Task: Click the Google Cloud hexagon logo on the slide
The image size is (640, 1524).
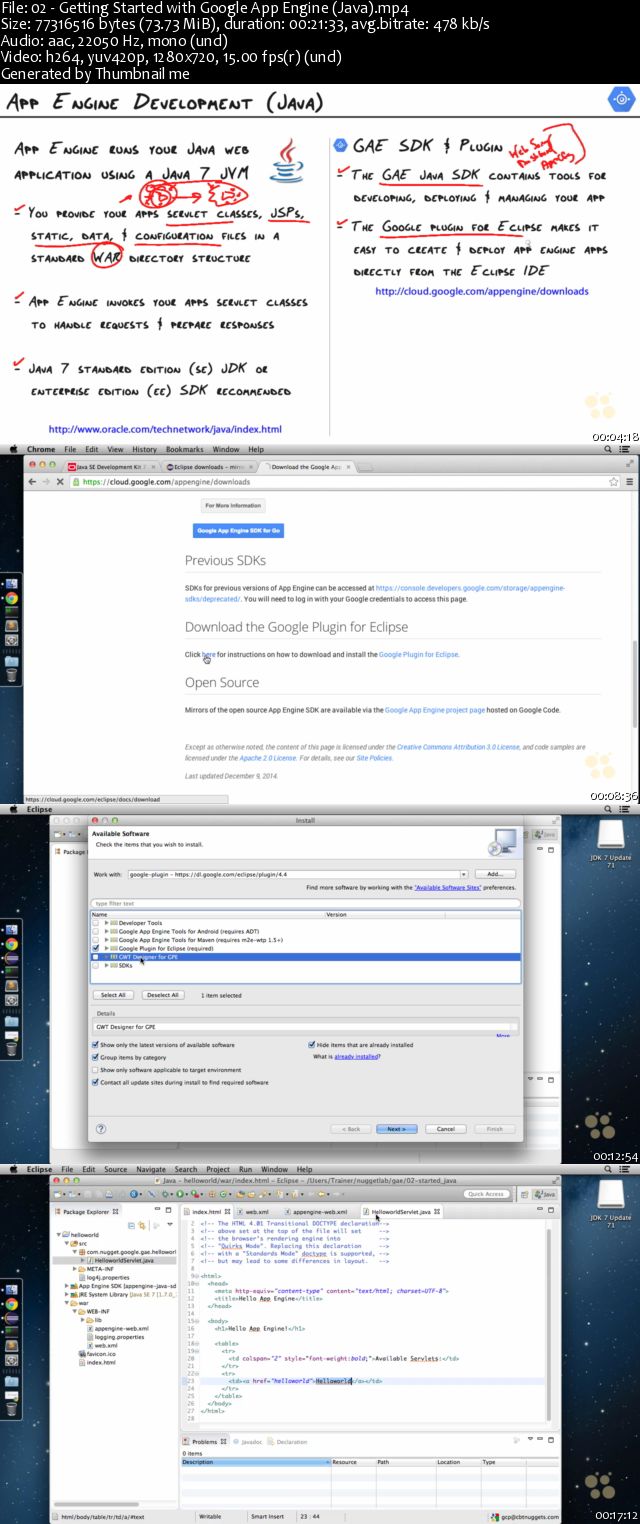Action: click(x=621, y=99)
